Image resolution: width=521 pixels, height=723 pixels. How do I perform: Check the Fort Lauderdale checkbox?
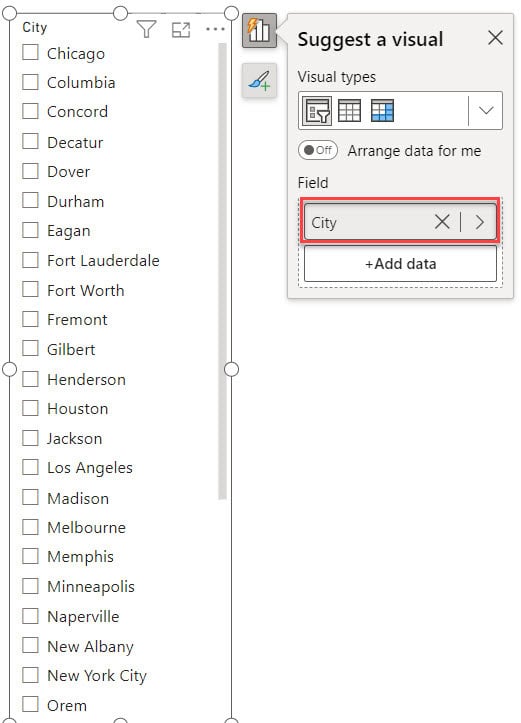tap(30, 260)
